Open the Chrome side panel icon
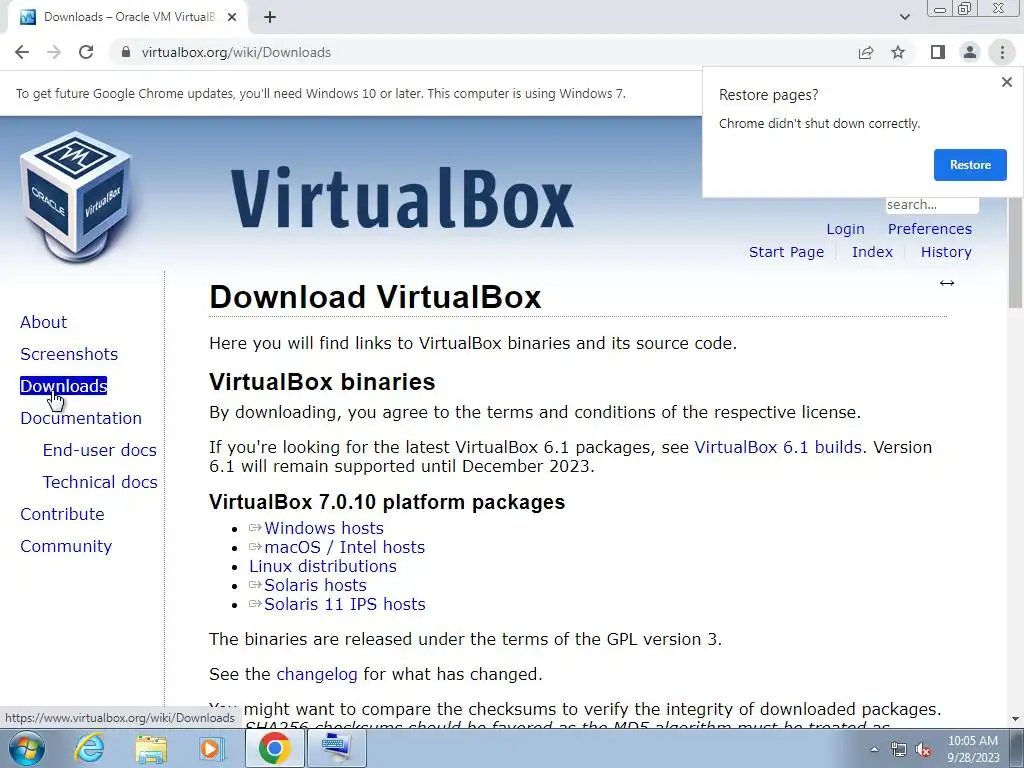 click(938, 52)
